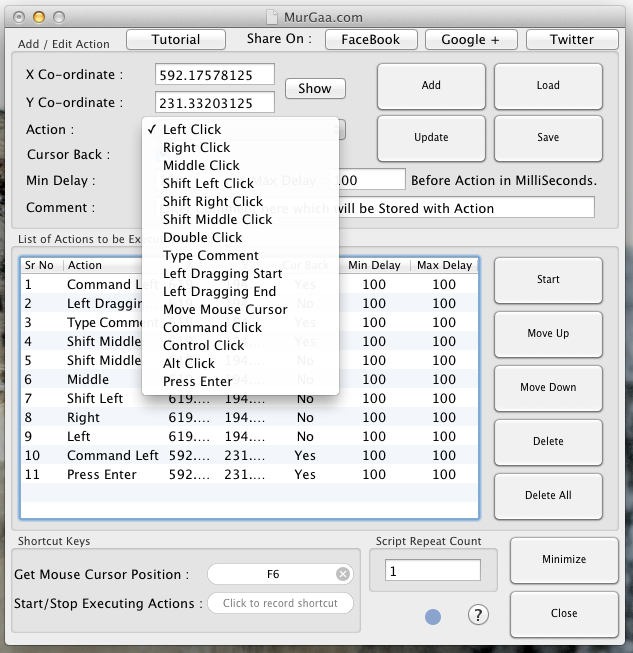Click the Start/Stop shortcut recorder field
The height and width of the screenshot is (653, 633).
click(x=280, y=603)
